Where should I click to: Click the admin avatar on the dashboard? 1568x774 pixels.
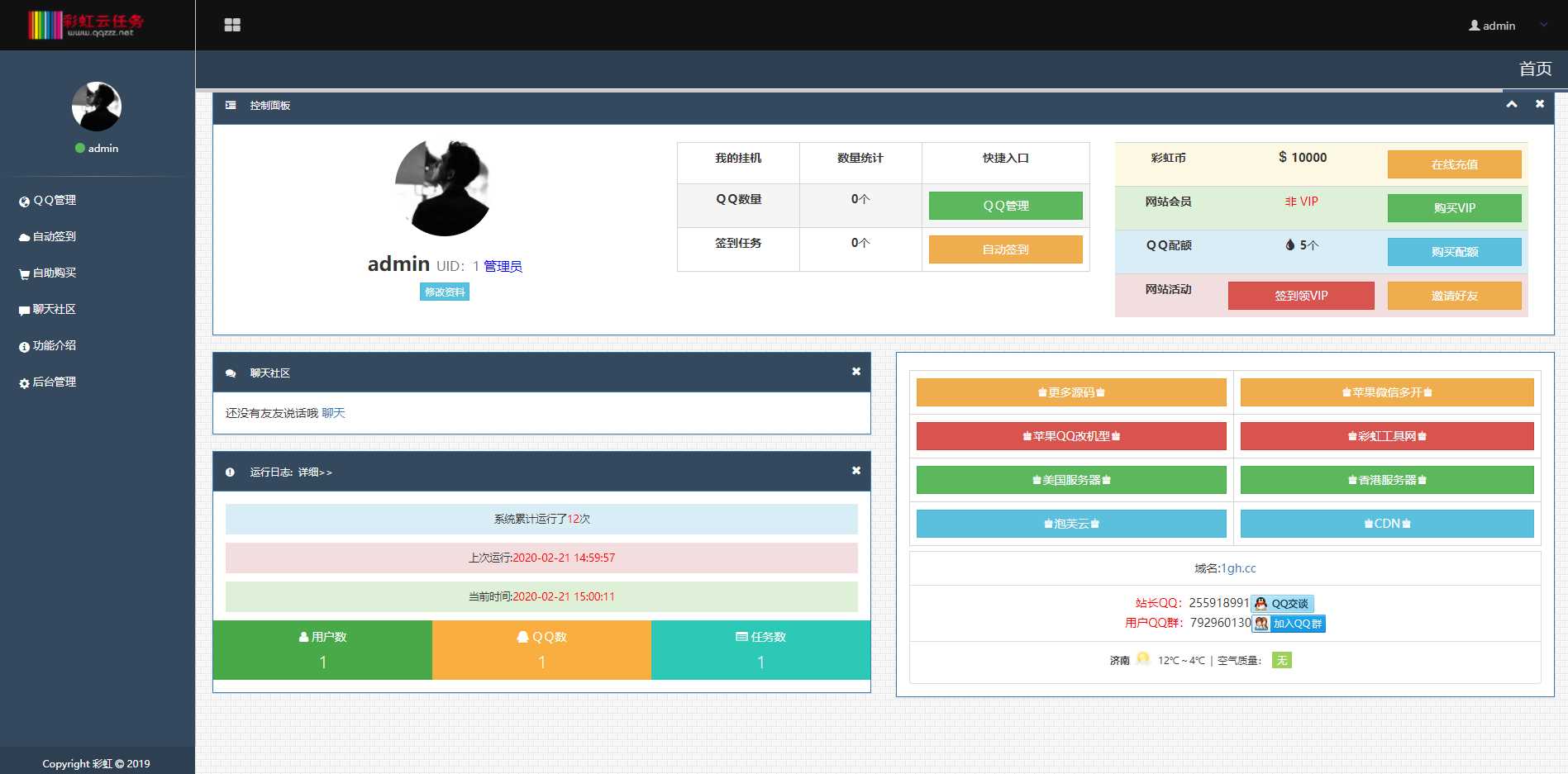(443, 188)
